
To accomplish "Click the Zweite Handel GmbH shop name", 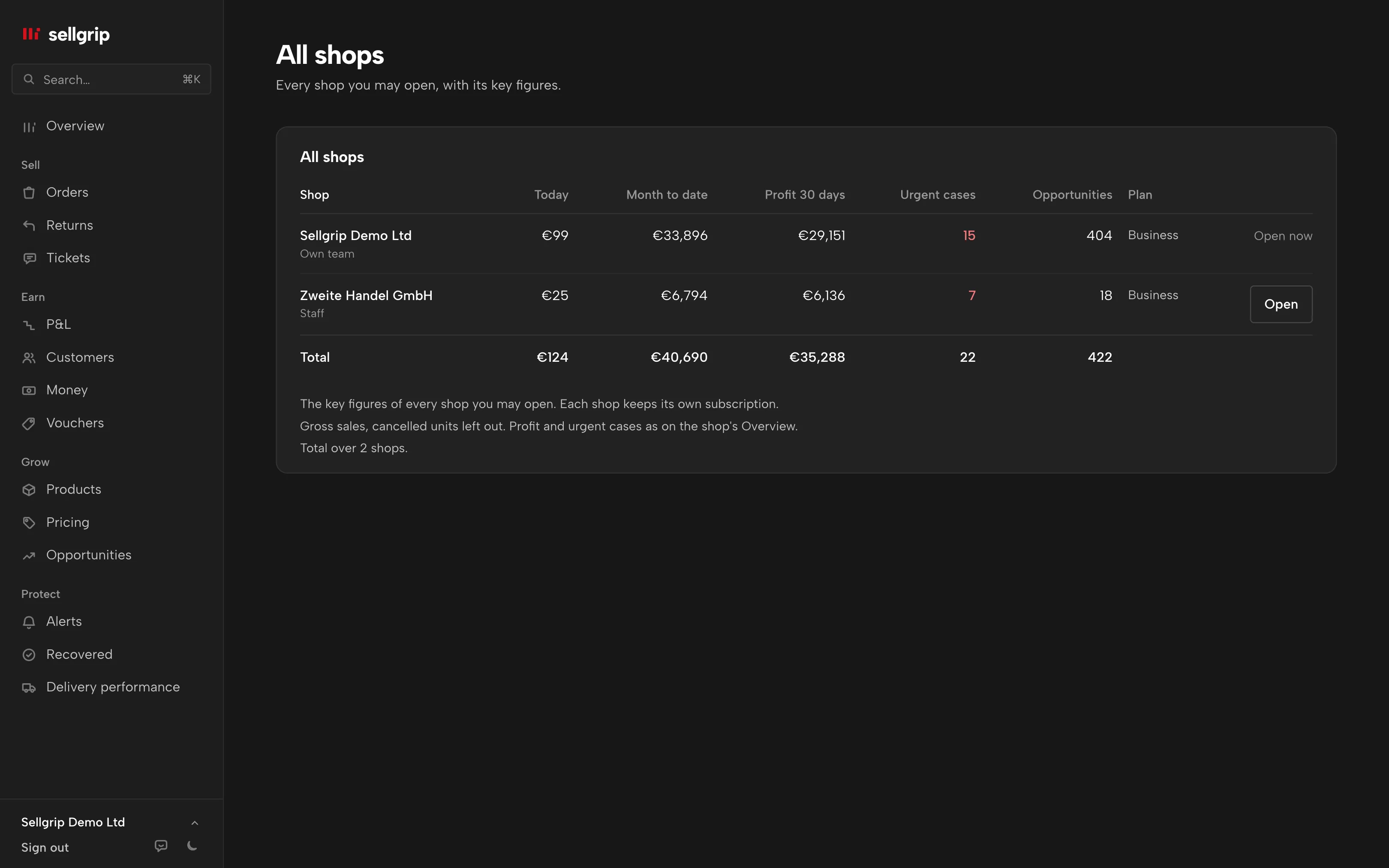I will (x=366, y=295).
